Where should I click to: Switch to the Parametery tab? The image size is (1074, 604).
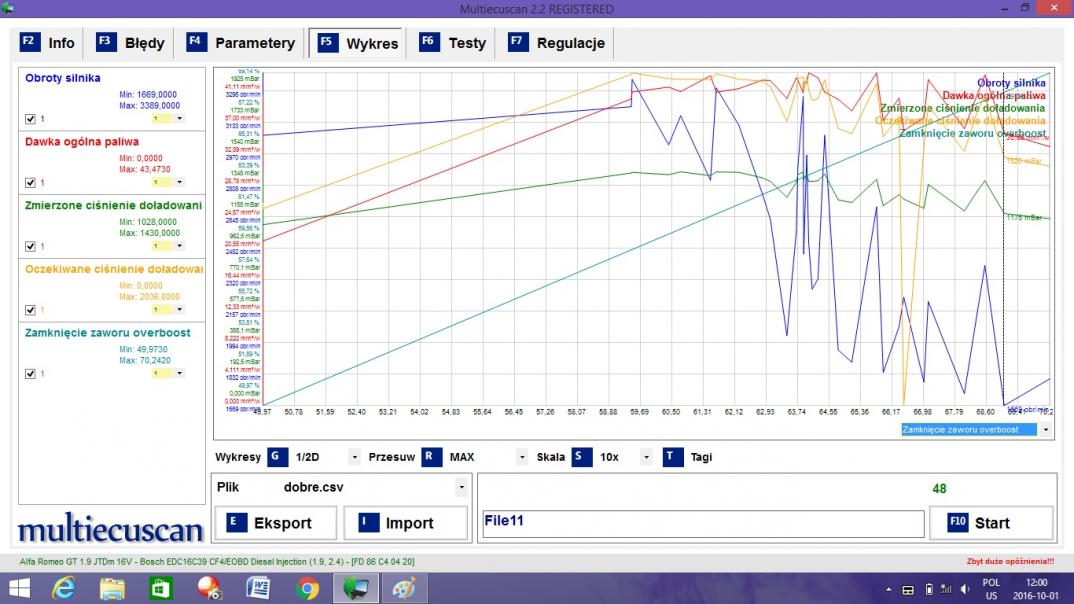[x=242, y=43]
